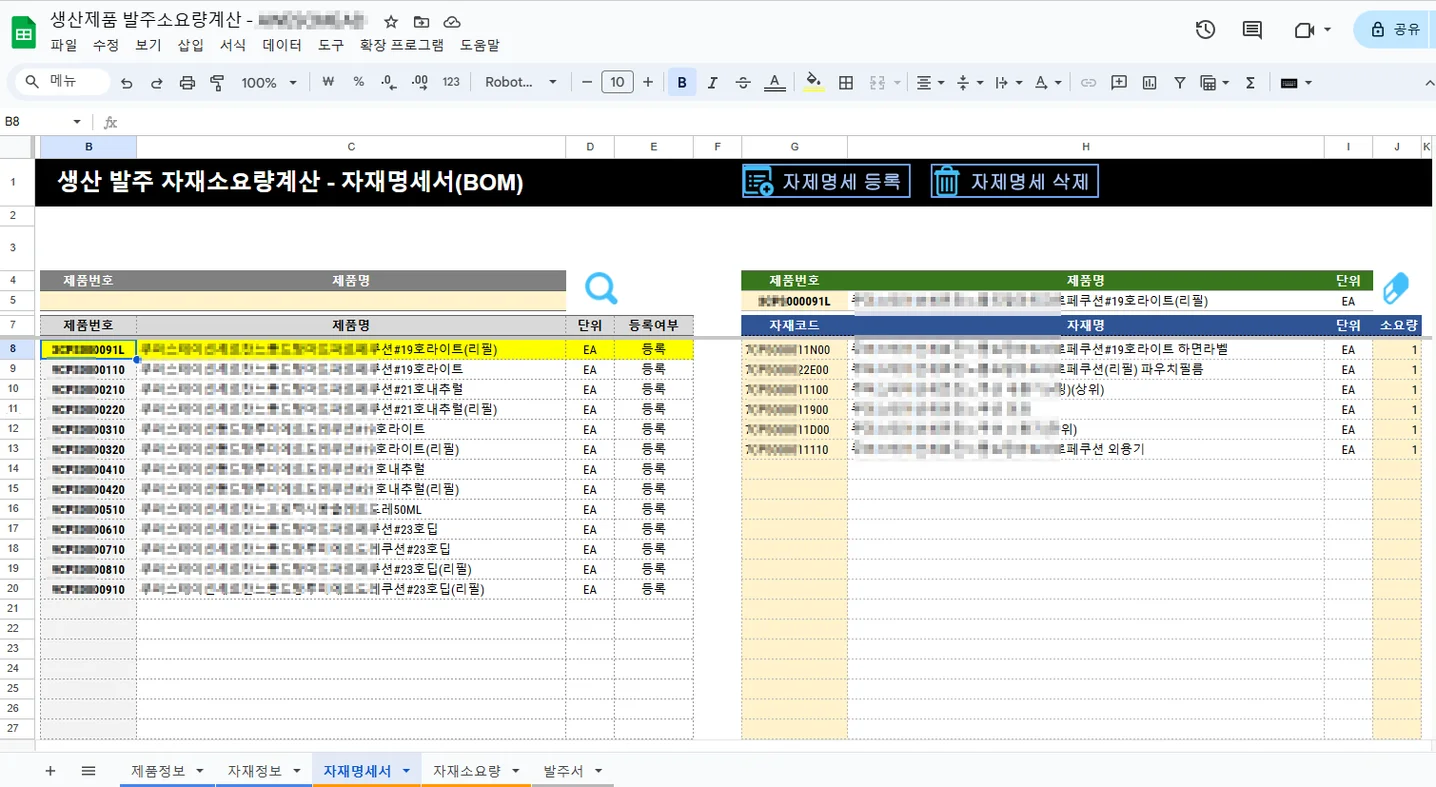
Task: Decrease decimal places icon
Action: tap(389, 82)
